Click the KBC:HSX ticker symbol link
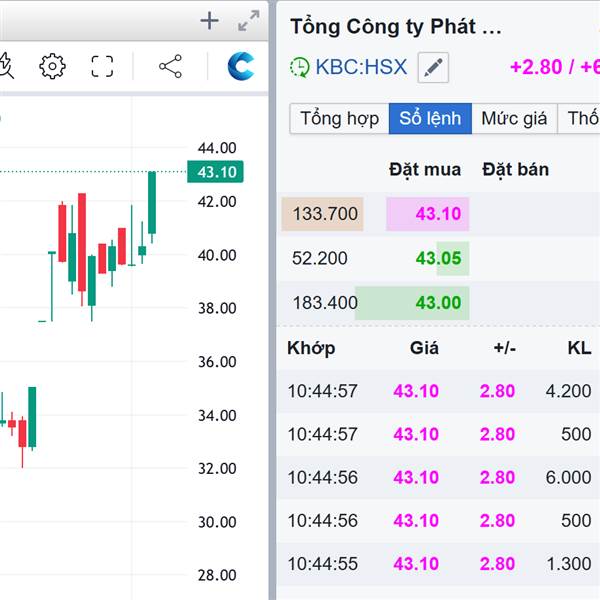 click(x=361, y=68)
